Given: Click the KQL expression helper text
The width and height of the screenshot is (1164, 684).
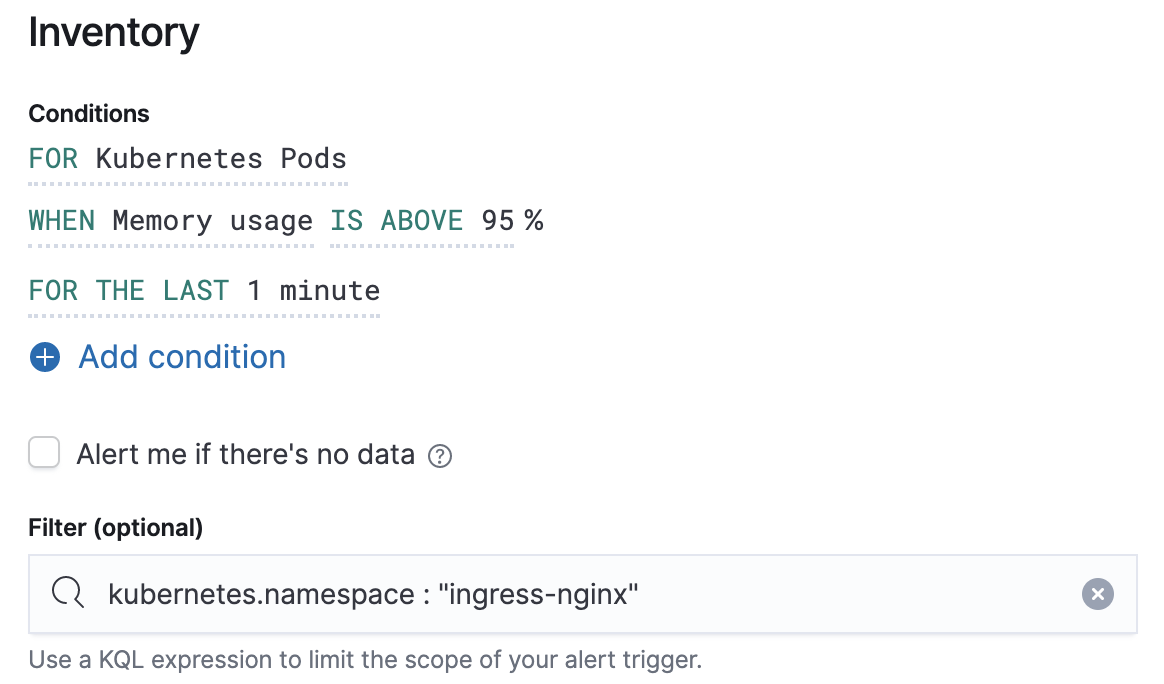Looking at the screenshot, I should click(x=365, y=660).
